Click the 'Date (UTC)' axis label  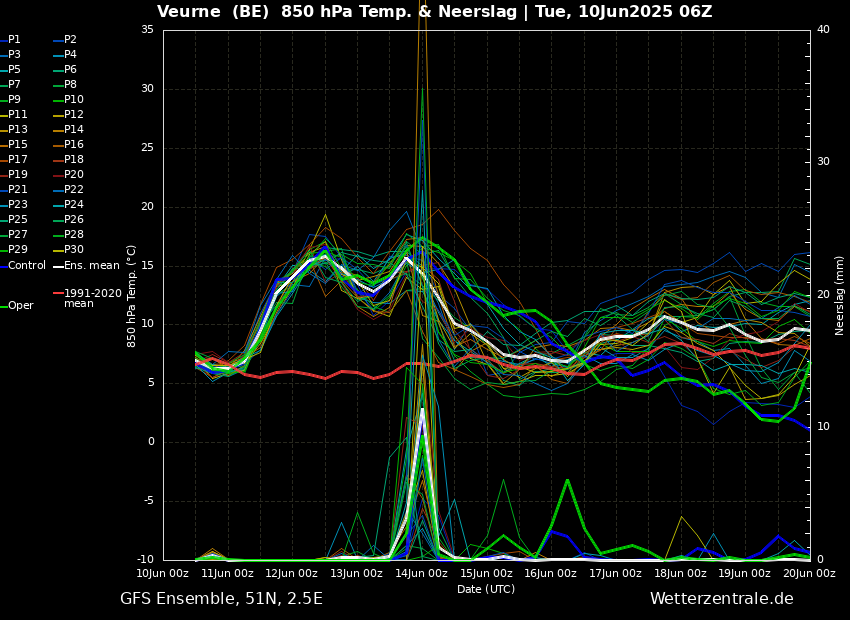(486, 589)
